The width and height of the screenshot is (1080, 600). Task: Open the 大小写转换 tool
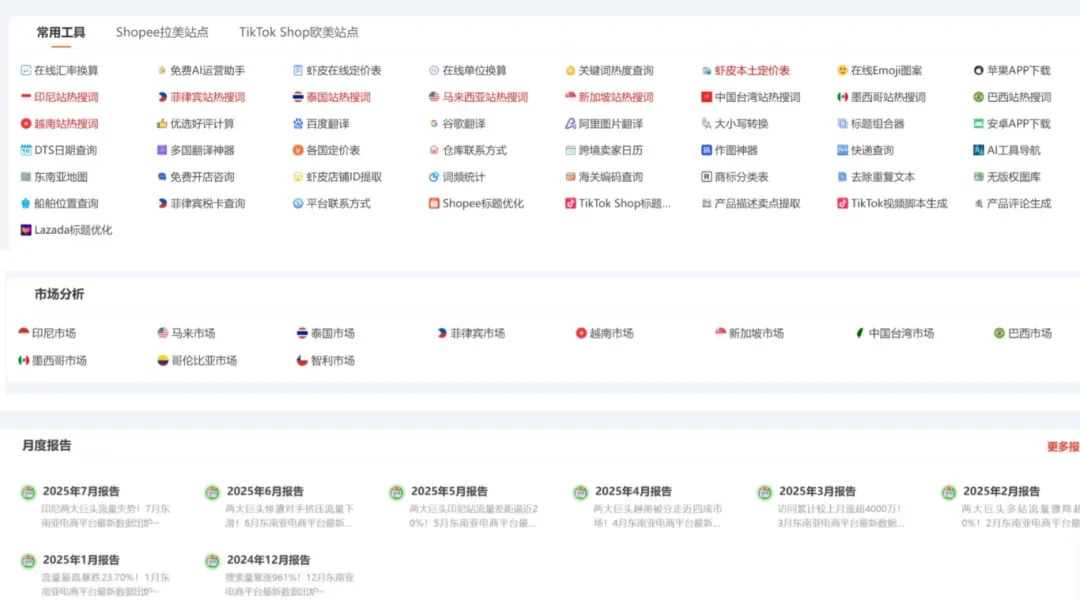click(741, 124)
